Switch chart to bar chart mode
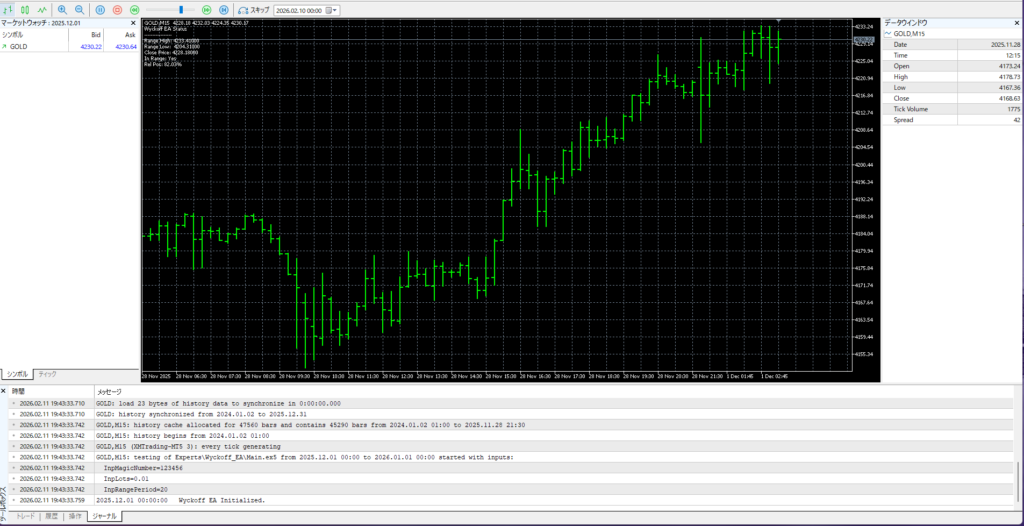Viewport: 1024px width, 526px height. [9, 9]
